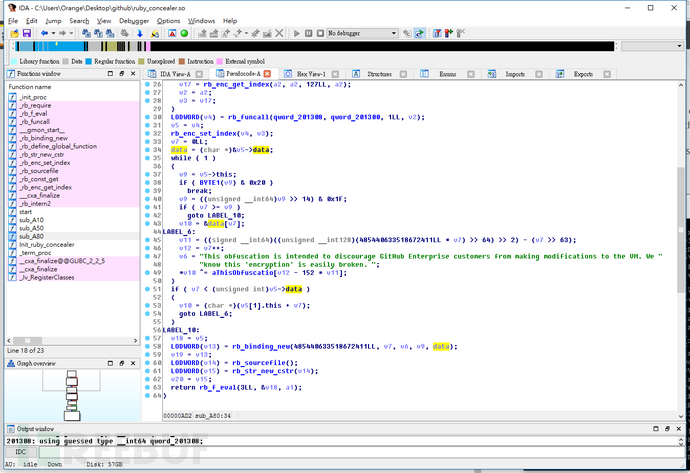This screenshot has width=690, height=473.
Task: Select sub_A80 in function list
Action: coord(31,236)
